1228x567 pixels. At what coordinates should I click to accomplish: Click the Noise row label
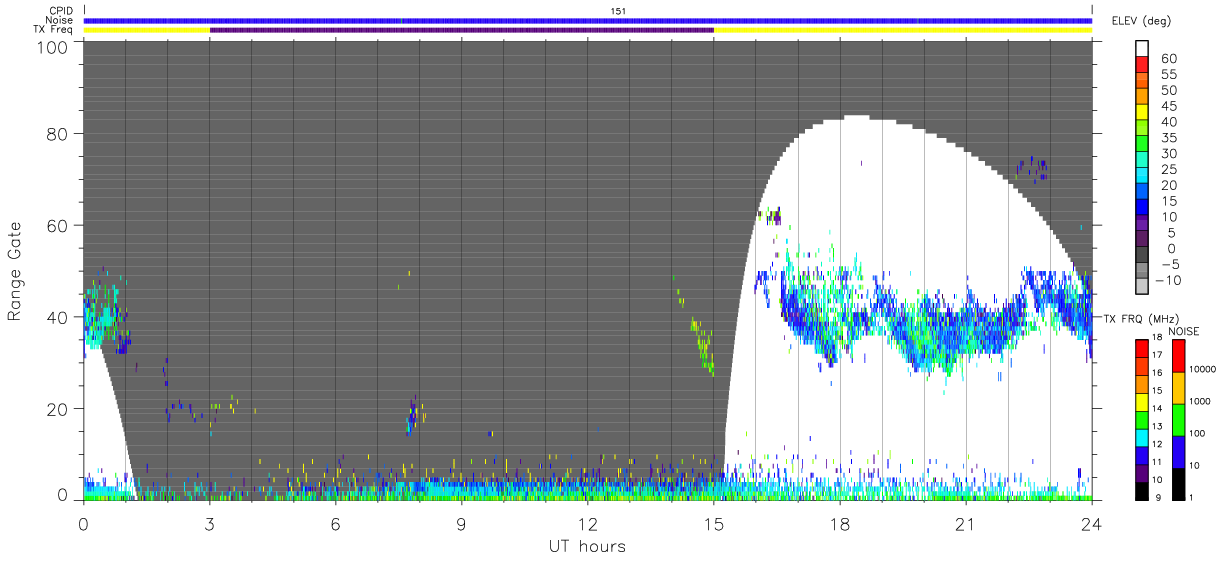(x=60, y=20)
